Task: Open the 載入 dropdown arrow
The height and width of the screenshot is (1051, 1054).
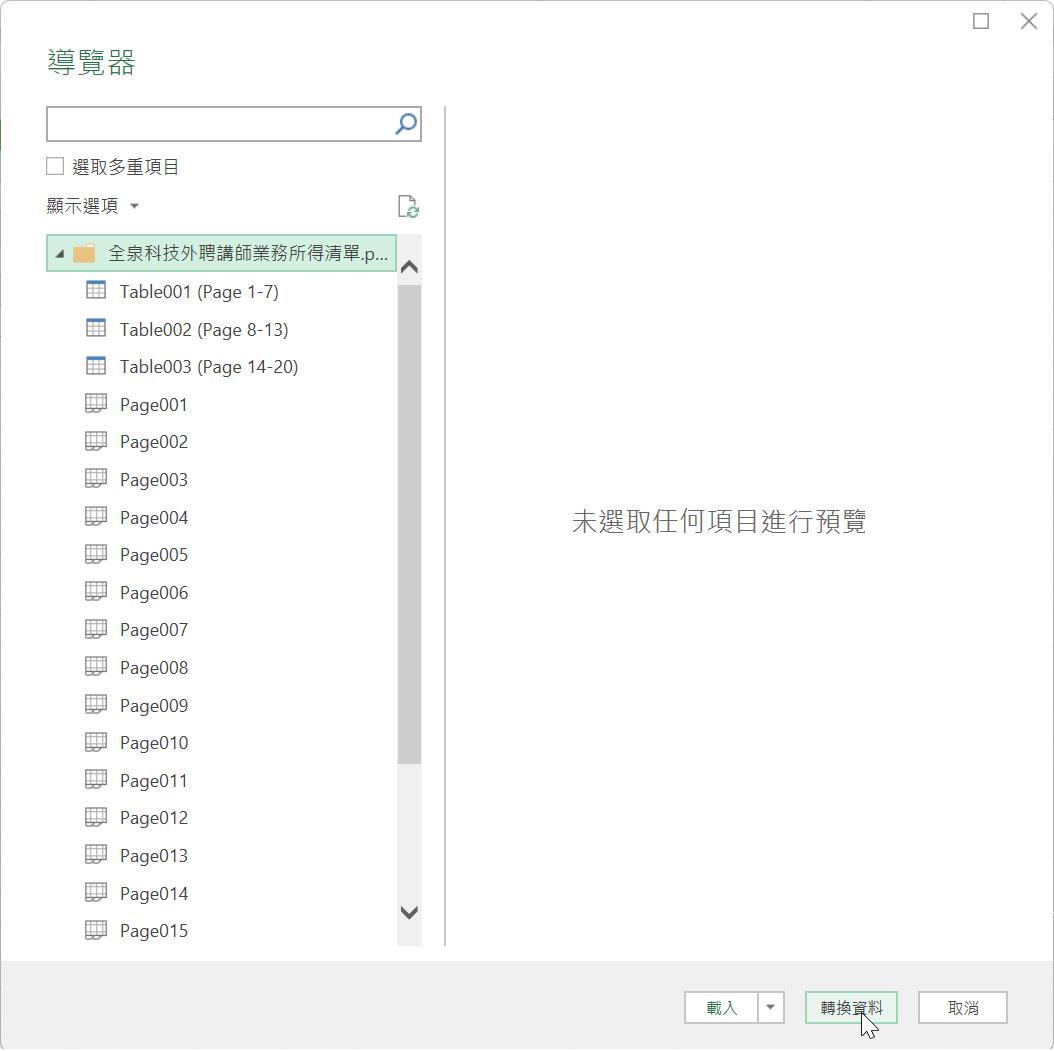Action: pos(770,1008)
